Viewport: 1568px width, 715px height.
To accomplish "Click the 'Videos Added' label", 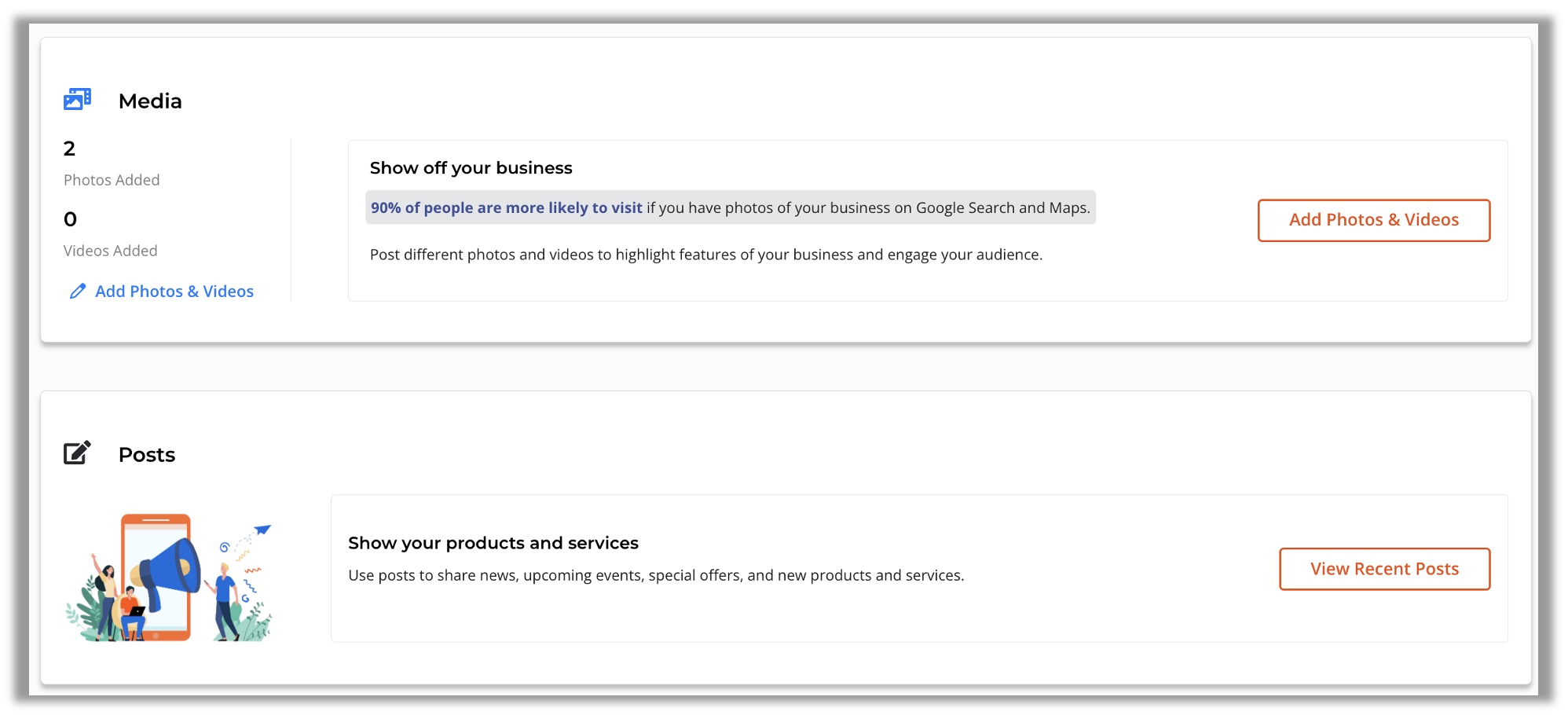I will [x=111, y=251].
